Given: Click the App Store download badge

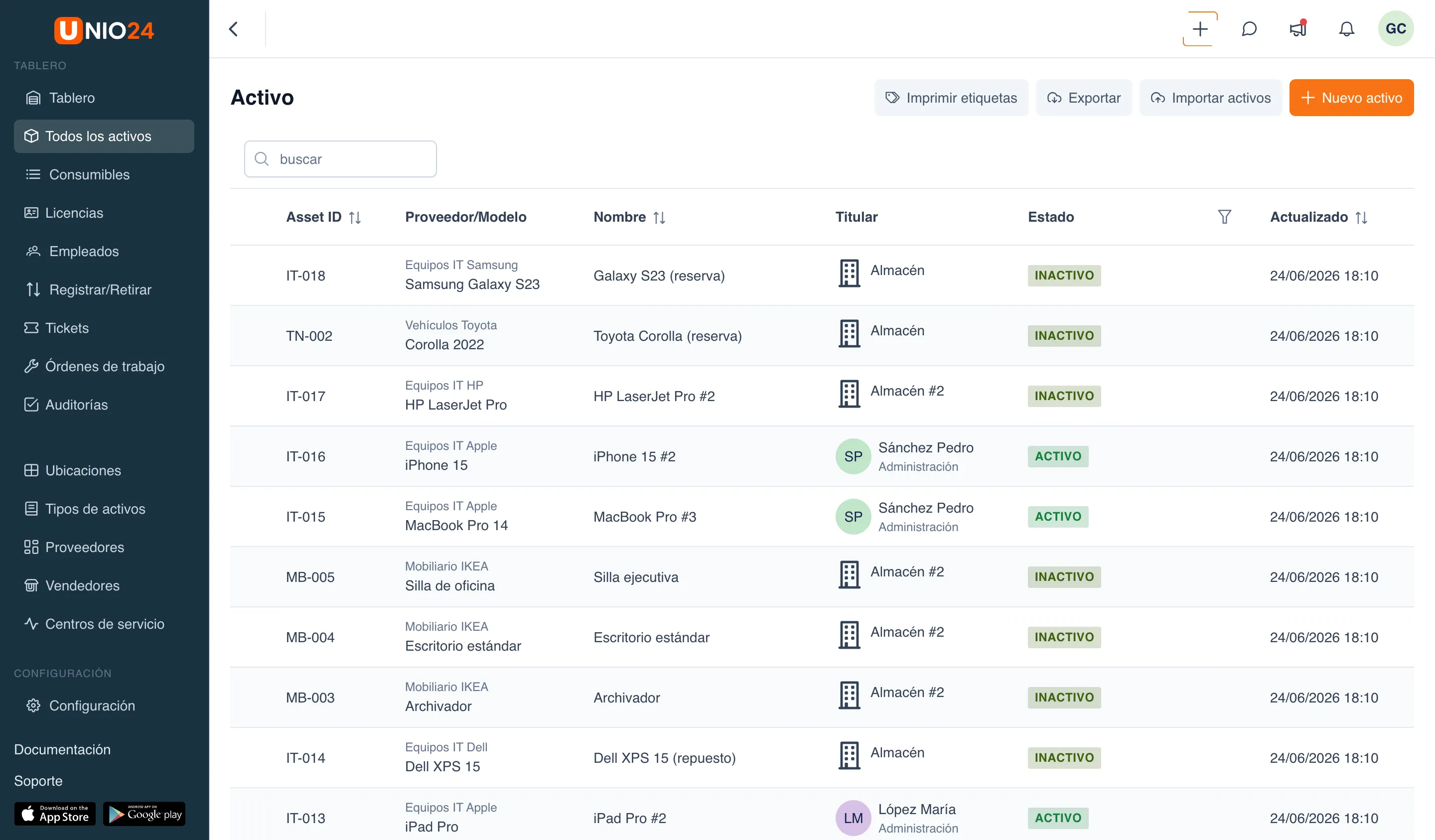Looking at the screenshot, I should coord(55,813).
